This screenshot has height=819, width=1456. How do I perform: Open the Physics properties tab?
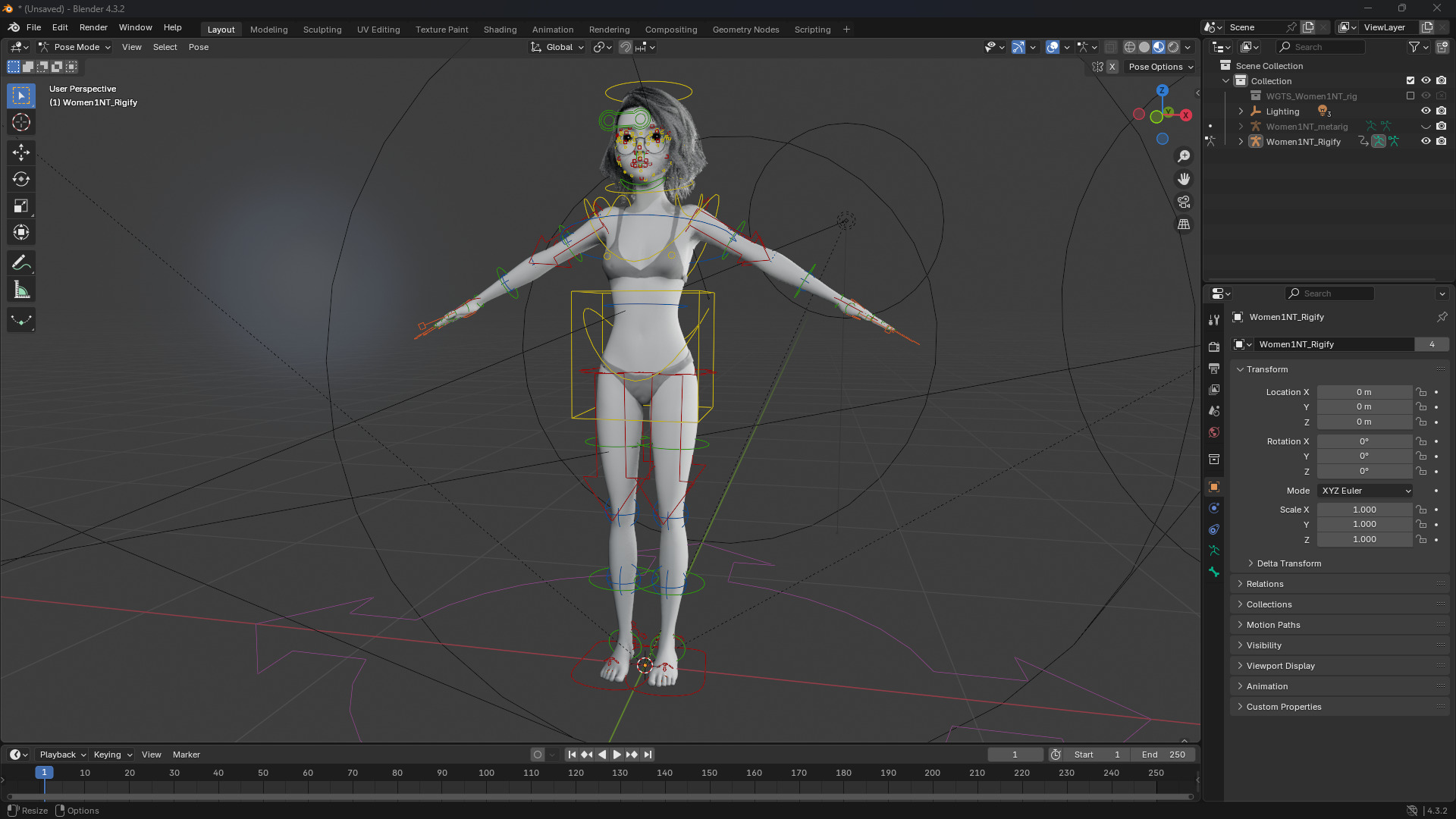1214,508
